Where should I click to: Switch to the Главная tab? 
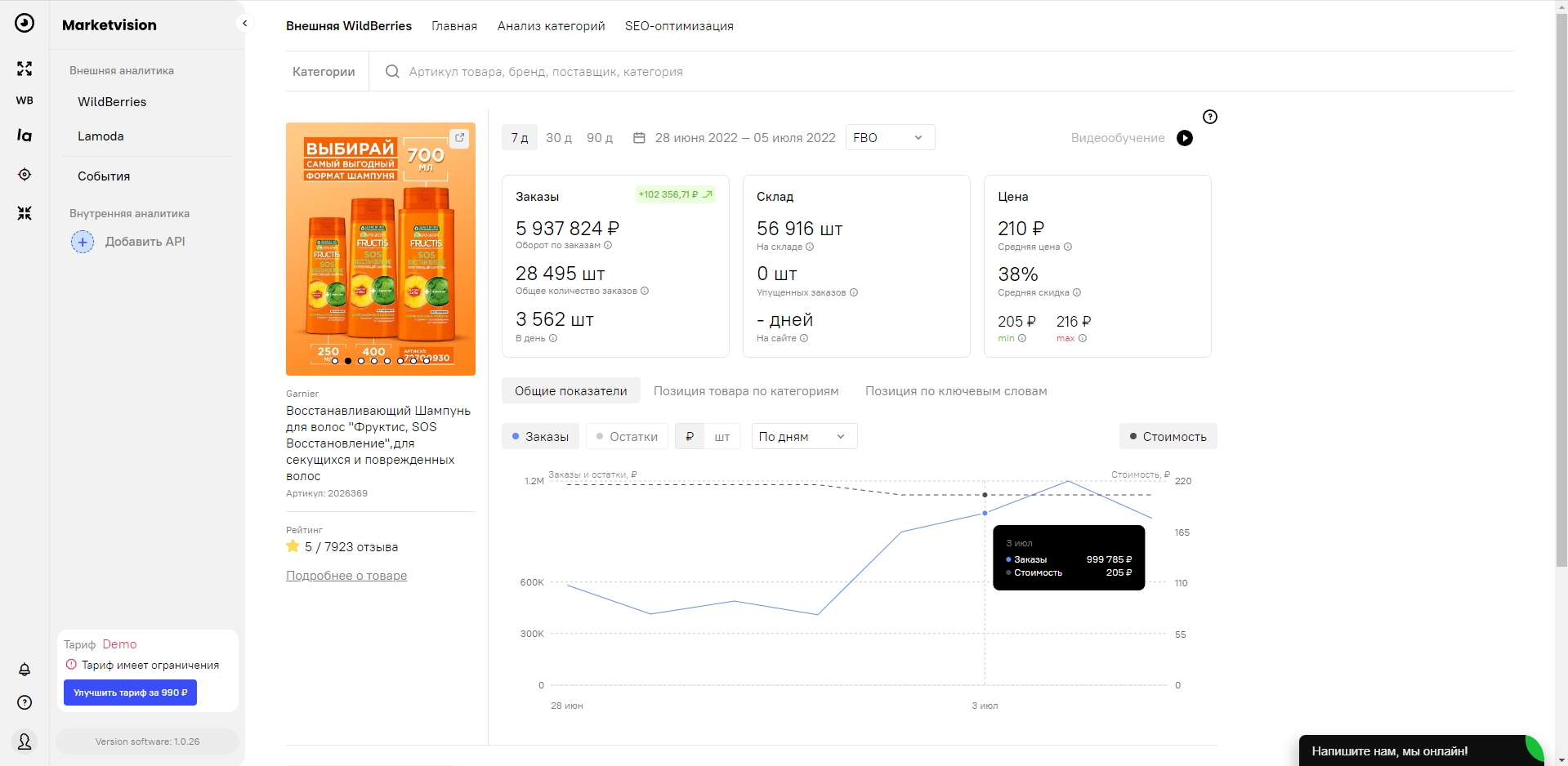coord(454,26)
